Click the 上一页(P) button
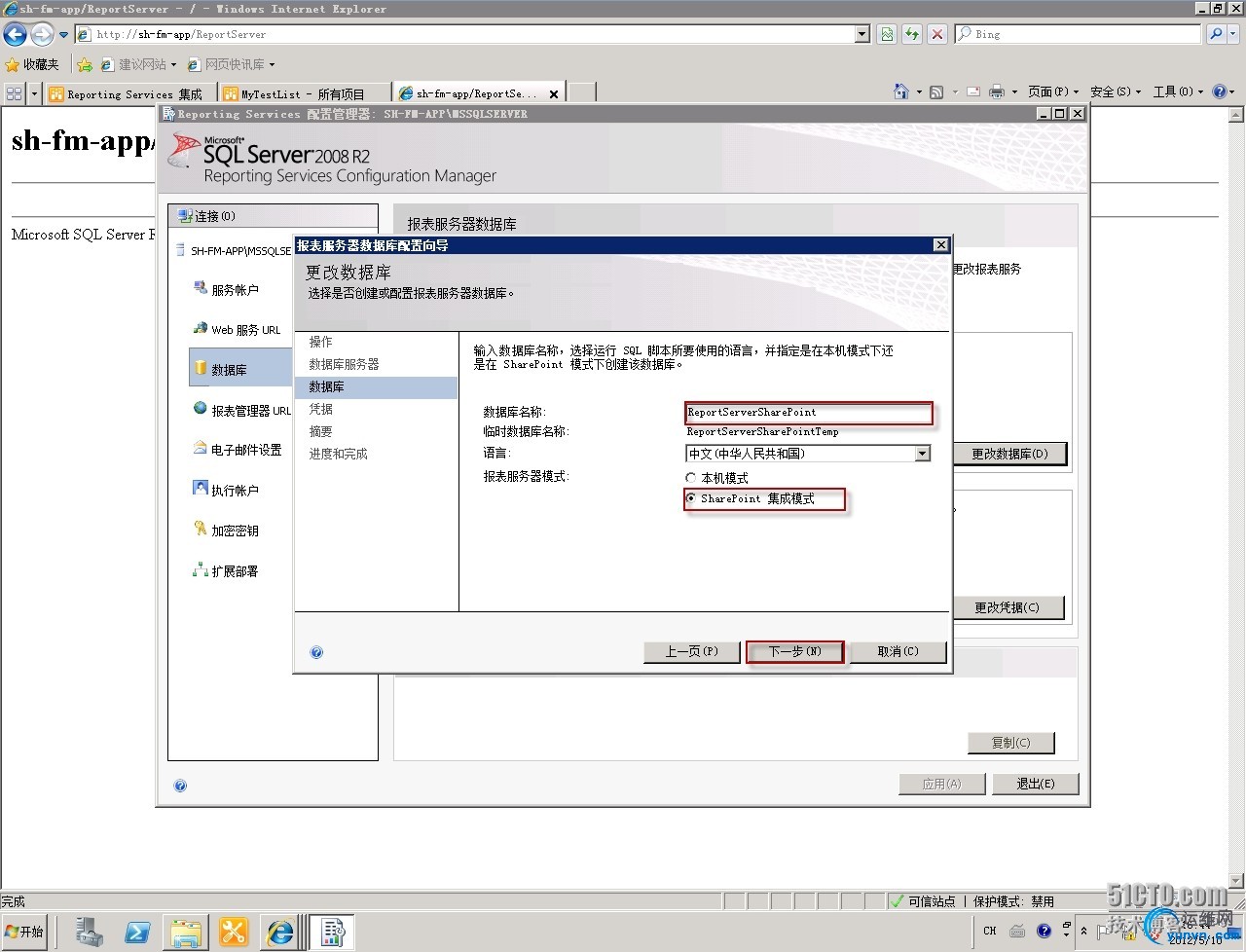The height and width of the screenshot is (952, 1246). coord(692,651)
